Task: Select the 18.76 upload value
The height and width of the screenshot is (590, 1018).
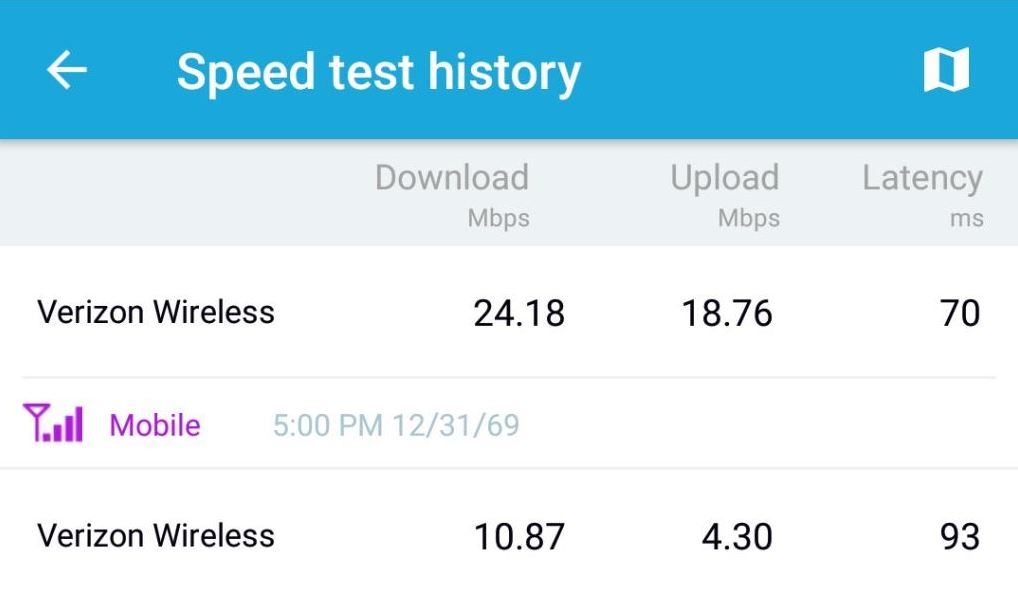Action: point(727,314)
